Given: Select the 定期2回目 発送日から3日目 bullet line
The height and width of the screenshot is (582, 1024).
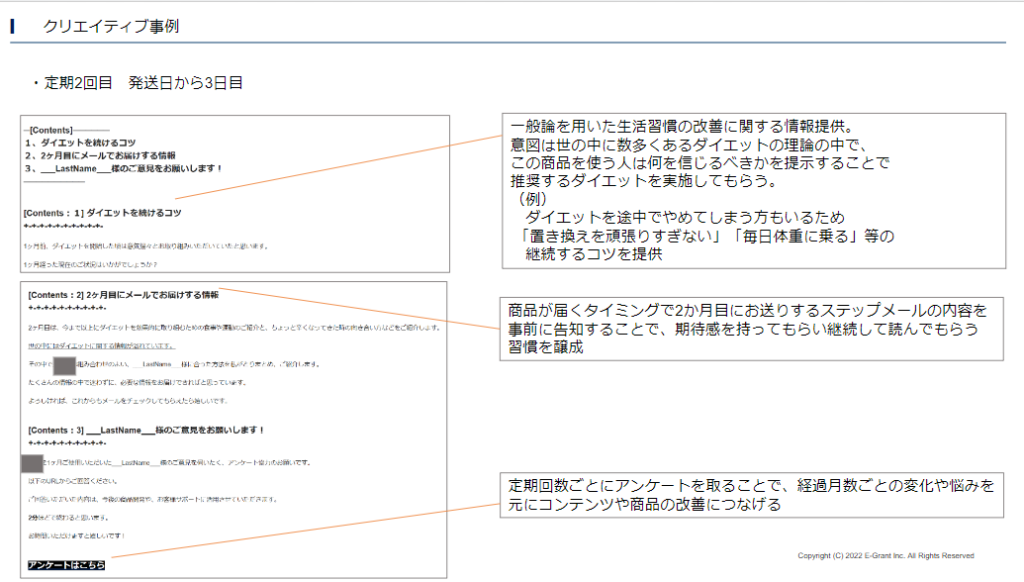Looking at the screenshot, I should pos(137,83).
